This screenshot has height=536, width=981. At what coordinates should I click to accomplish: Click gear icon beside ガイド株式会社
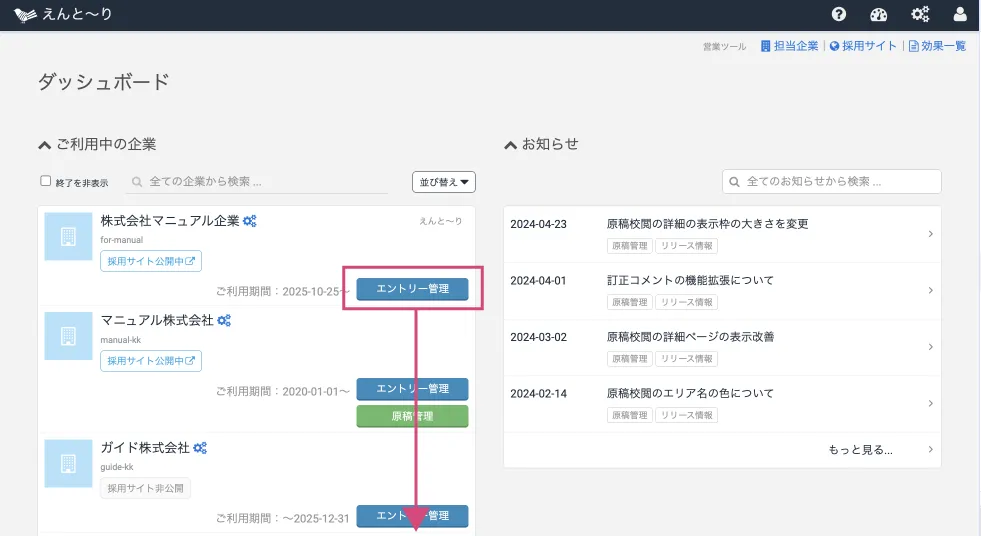tap(200, 448)
